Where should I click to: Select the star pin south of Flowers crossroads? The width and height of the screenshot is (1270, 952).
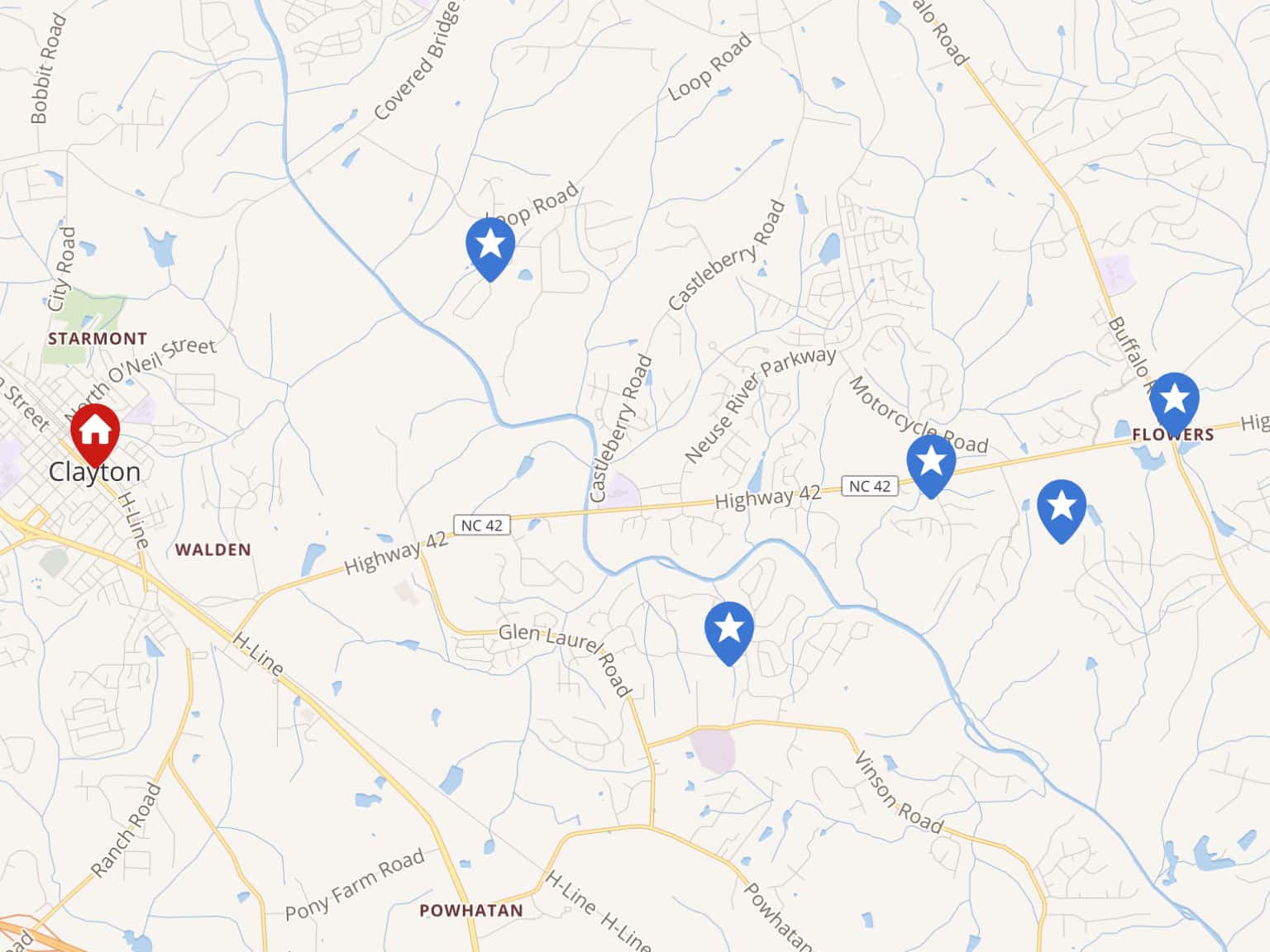point(1062,511)
